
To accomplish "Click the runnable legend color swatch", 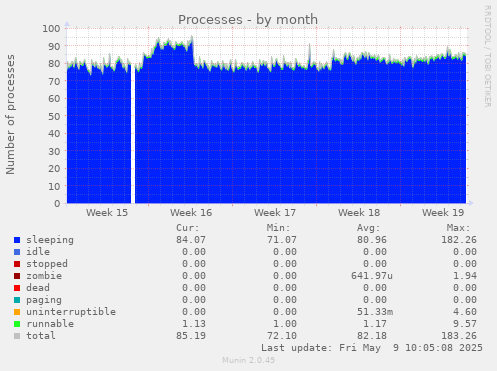I will [x=17, y=324].
